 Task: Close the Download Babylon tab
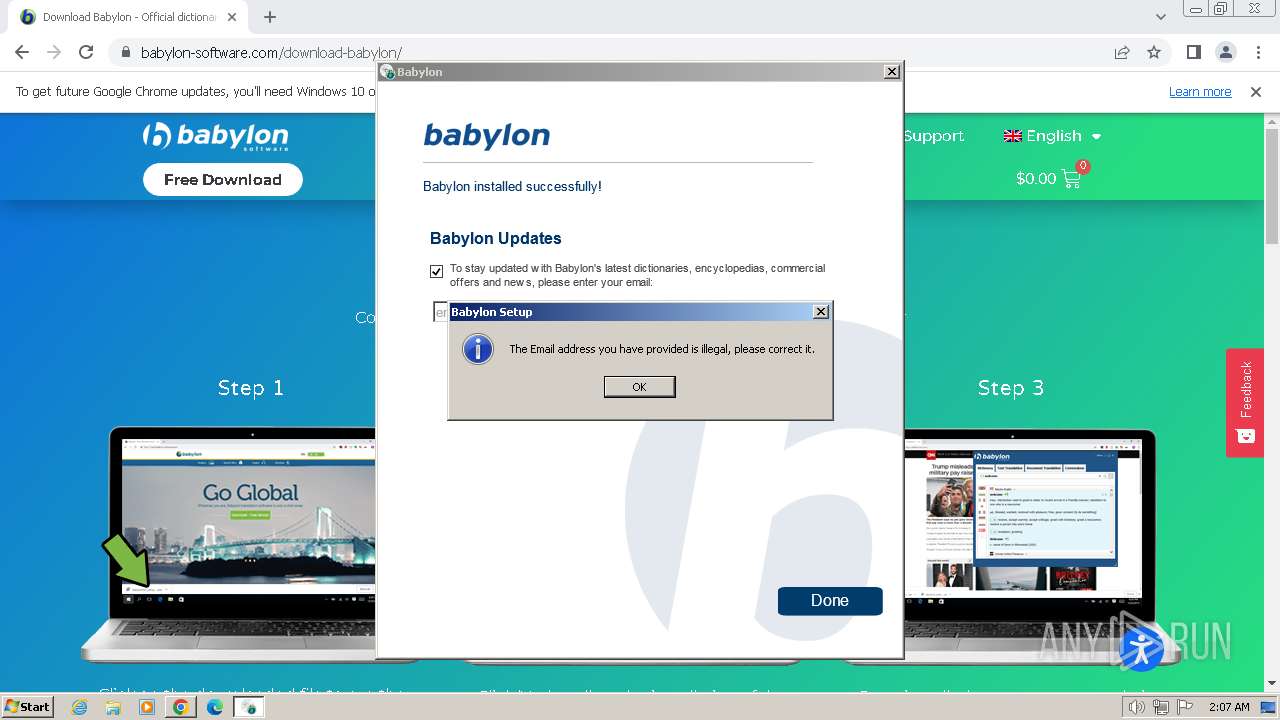pyautogui.click(x=232, y=17)
